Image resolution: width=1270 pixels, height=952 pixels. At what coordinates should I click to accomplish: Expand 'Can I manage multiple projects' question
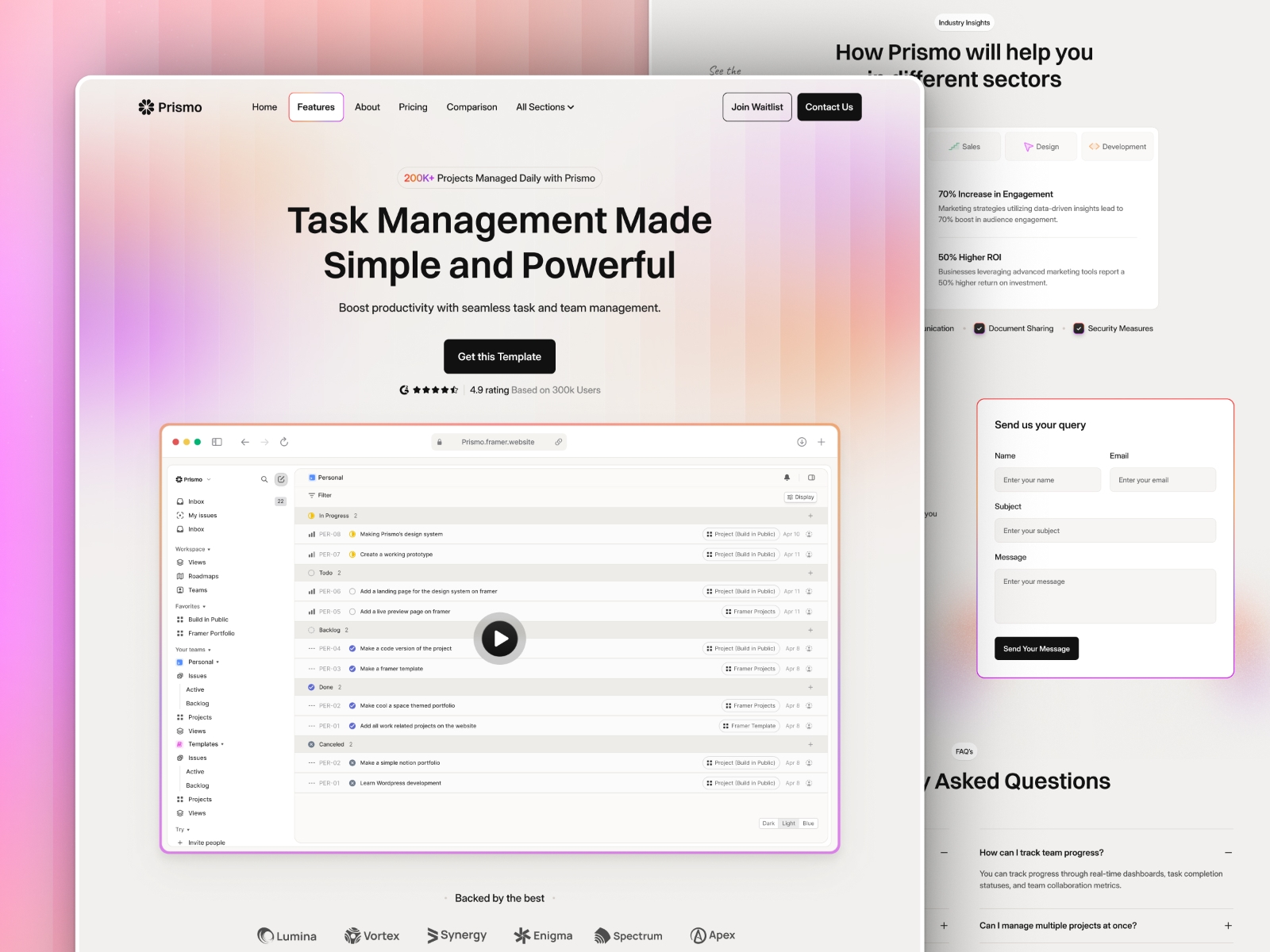click(1228, 926)
